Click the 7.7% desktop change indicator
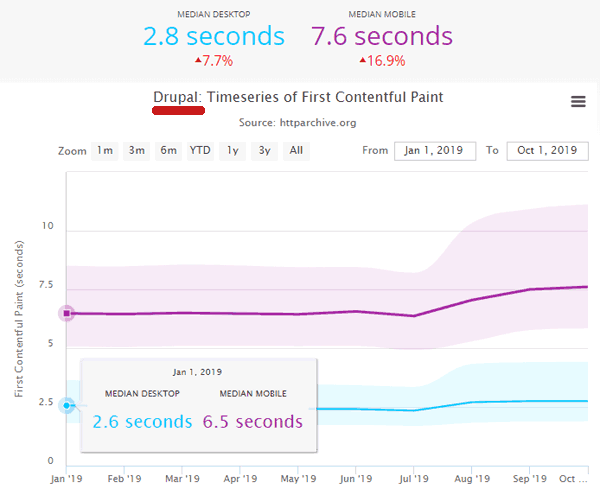The image size is (600, 489). pyautogui.click(x=214, y=61)
